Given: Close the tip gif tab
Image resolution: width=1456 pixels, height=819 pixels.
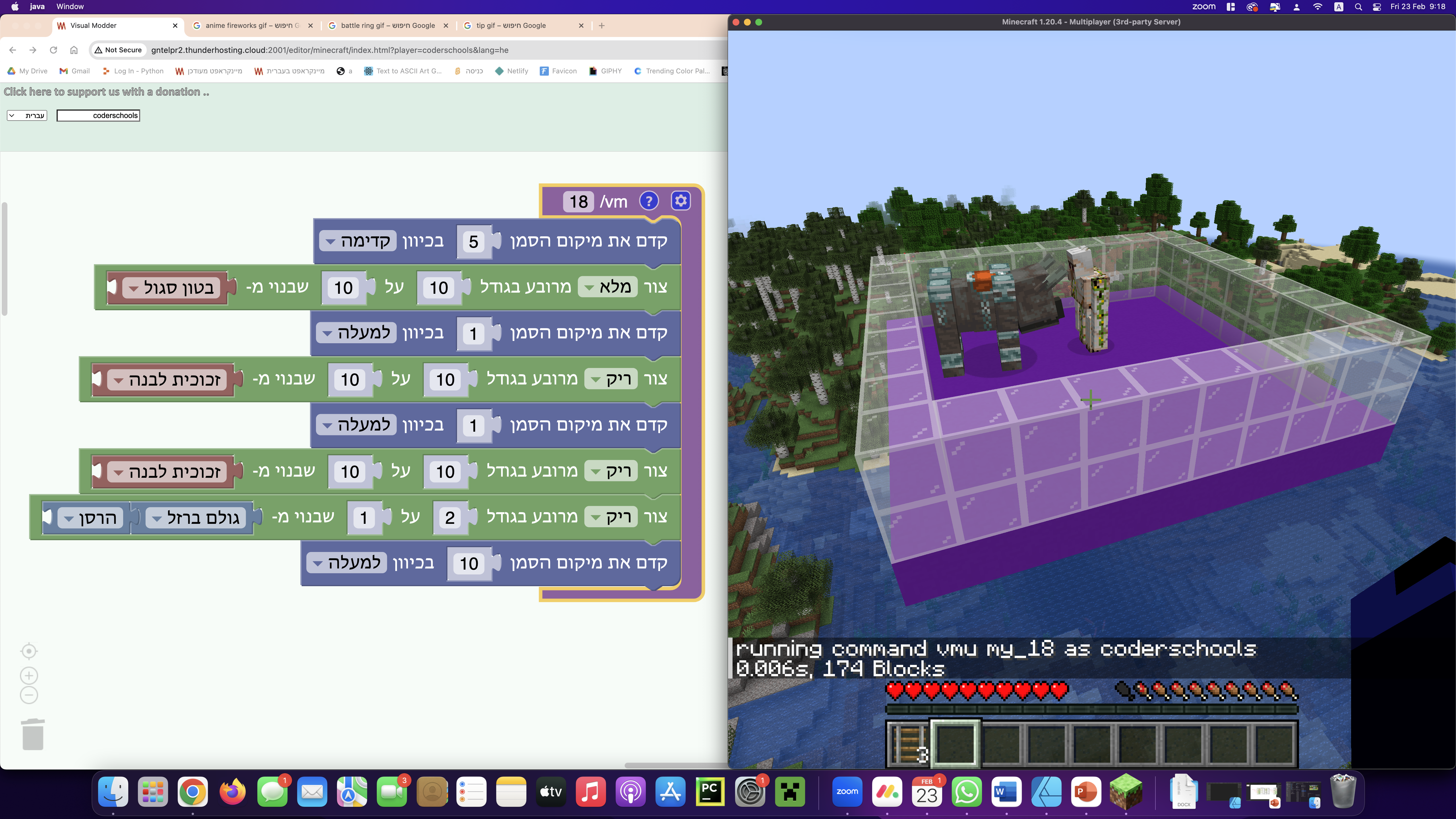Looking at the screenshot, I should [x=581, y=25].
